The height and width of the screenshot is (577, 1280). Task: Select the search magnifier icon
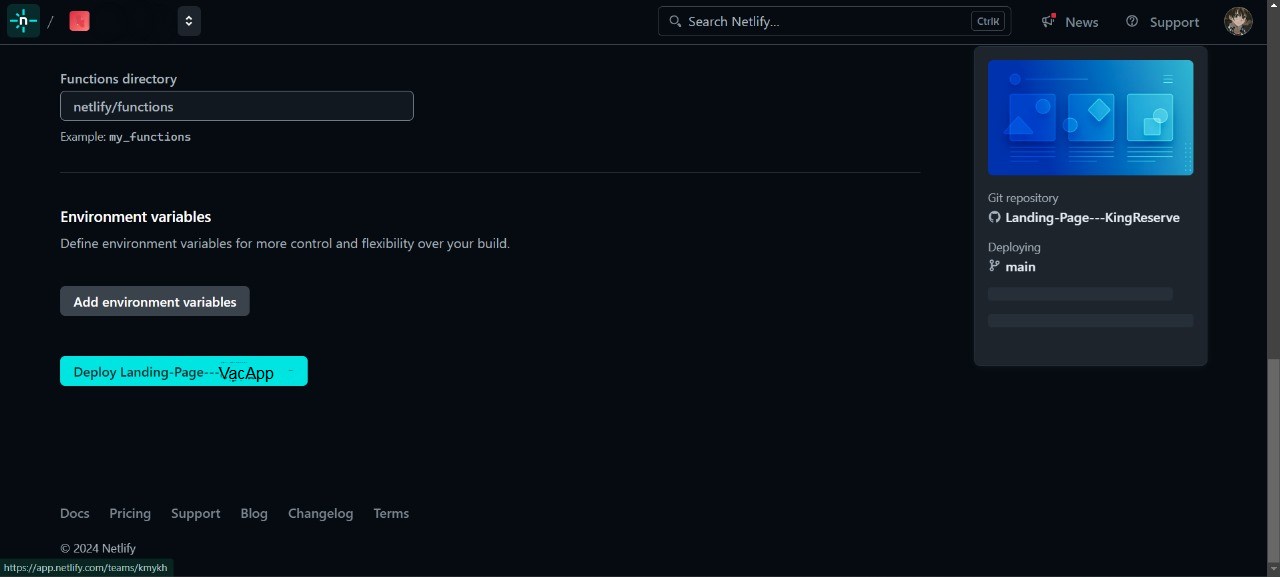point(675,21)
